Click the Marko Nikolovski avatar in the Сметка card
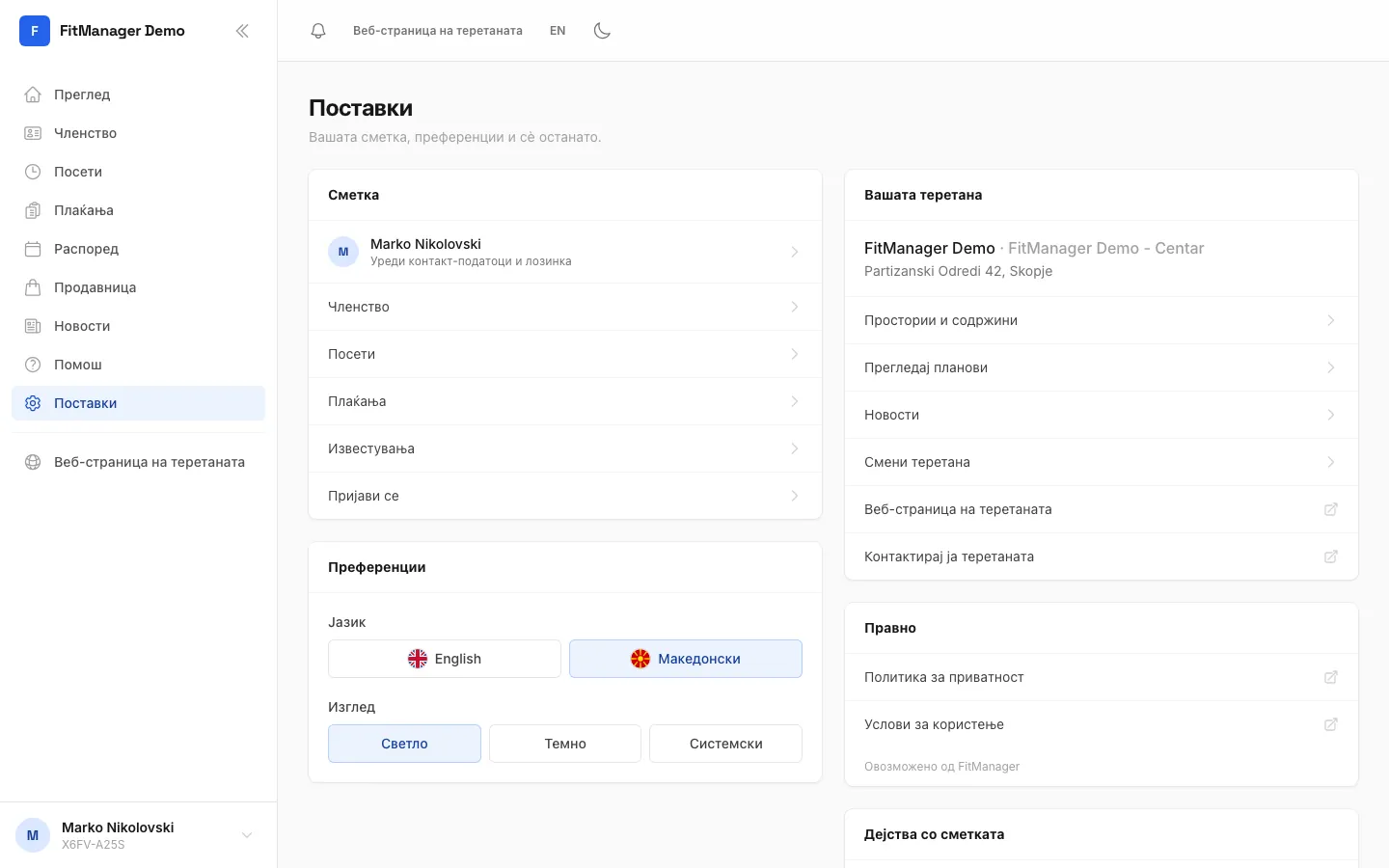The width and height of the screenshot is (1389, 868). coord(343,252)
